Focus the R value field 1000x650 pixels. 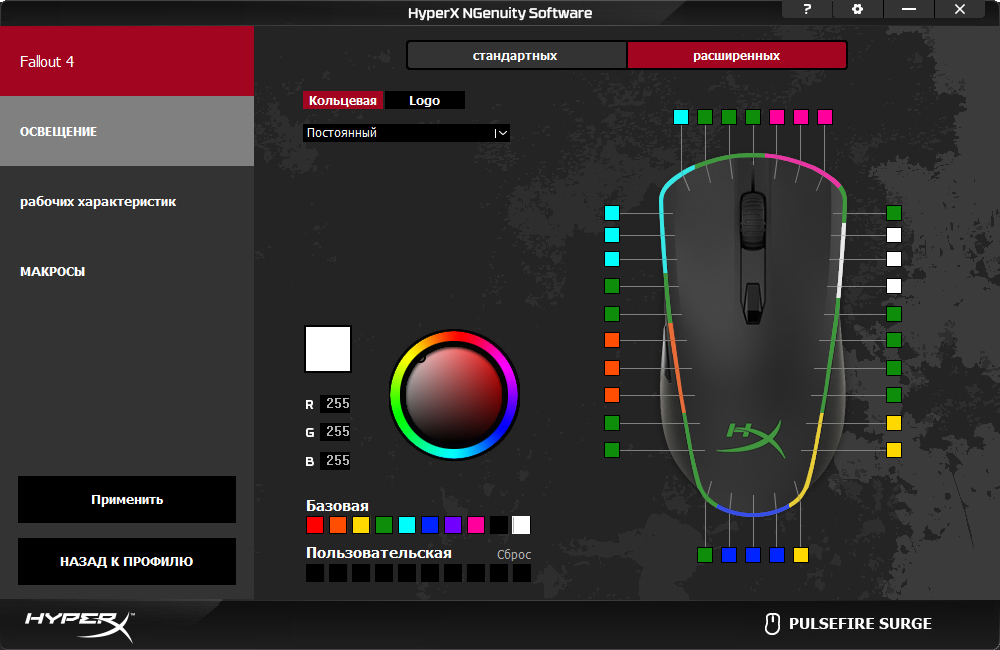click(x=336, y=403)
